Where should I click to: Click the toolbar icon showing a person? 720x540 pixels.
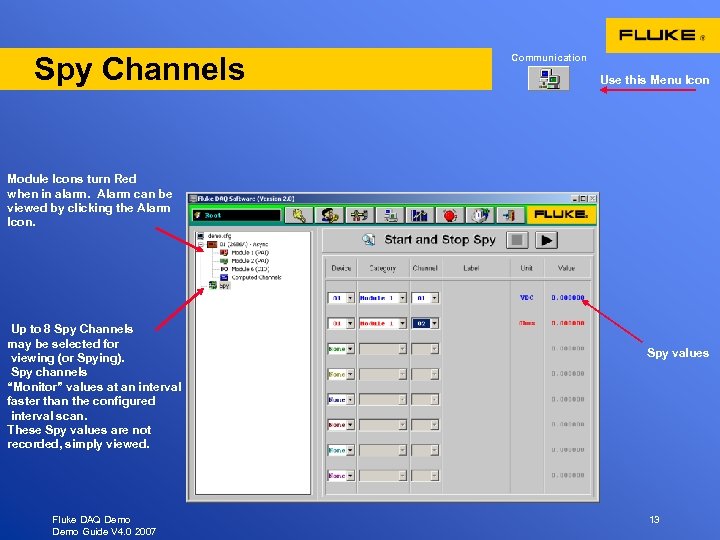329,215
